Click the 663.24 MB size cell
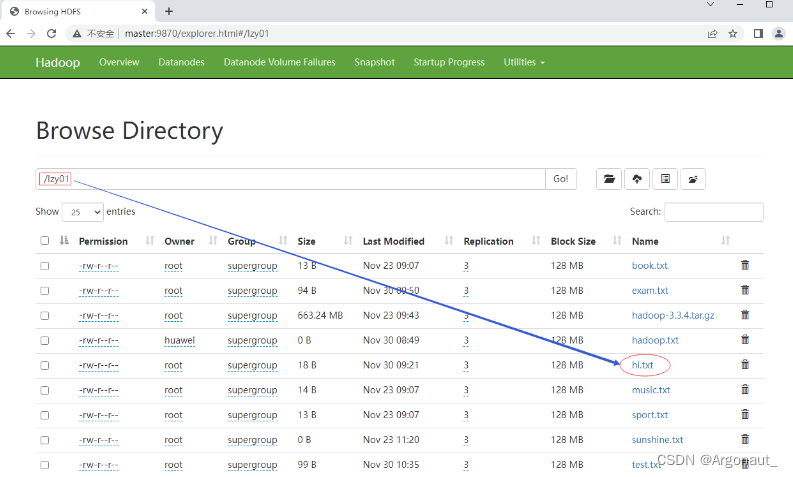Image resolution: width=793 pixels, height=477 pixels. (320, 315)
